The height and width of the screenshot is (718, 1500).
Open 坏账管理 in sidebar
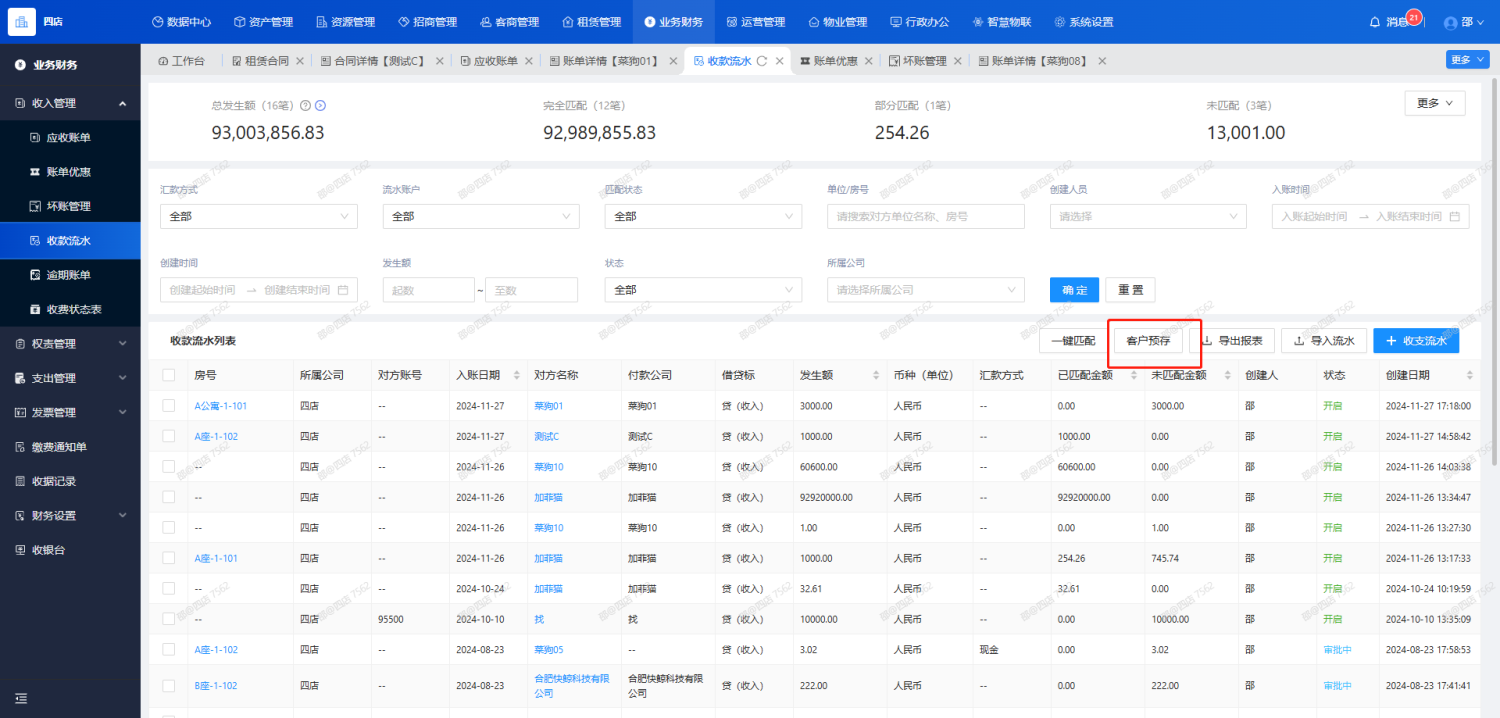(x=70, y=206)
